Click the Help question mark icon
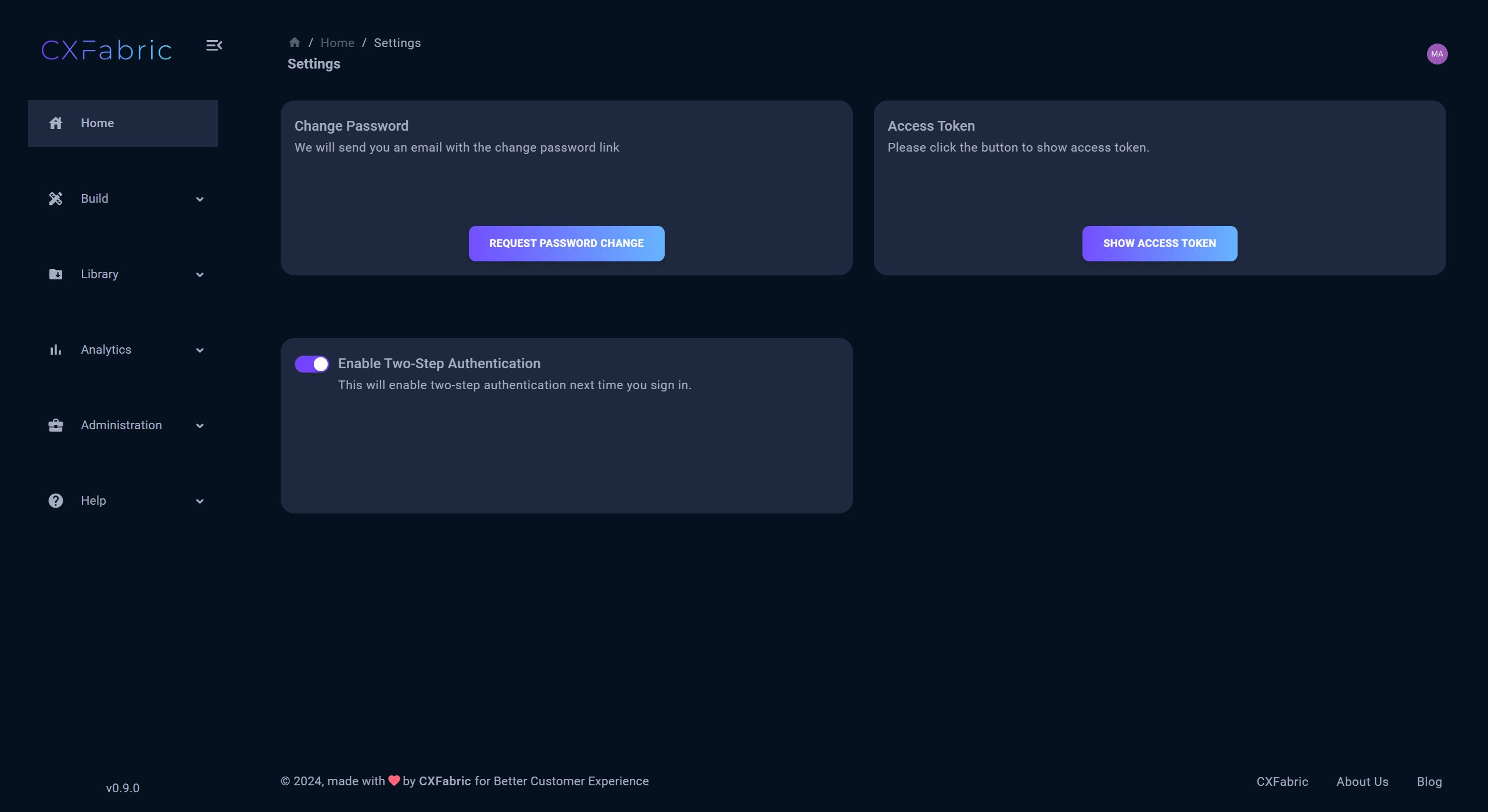1488x812 pixels. [x=56, y=501]
